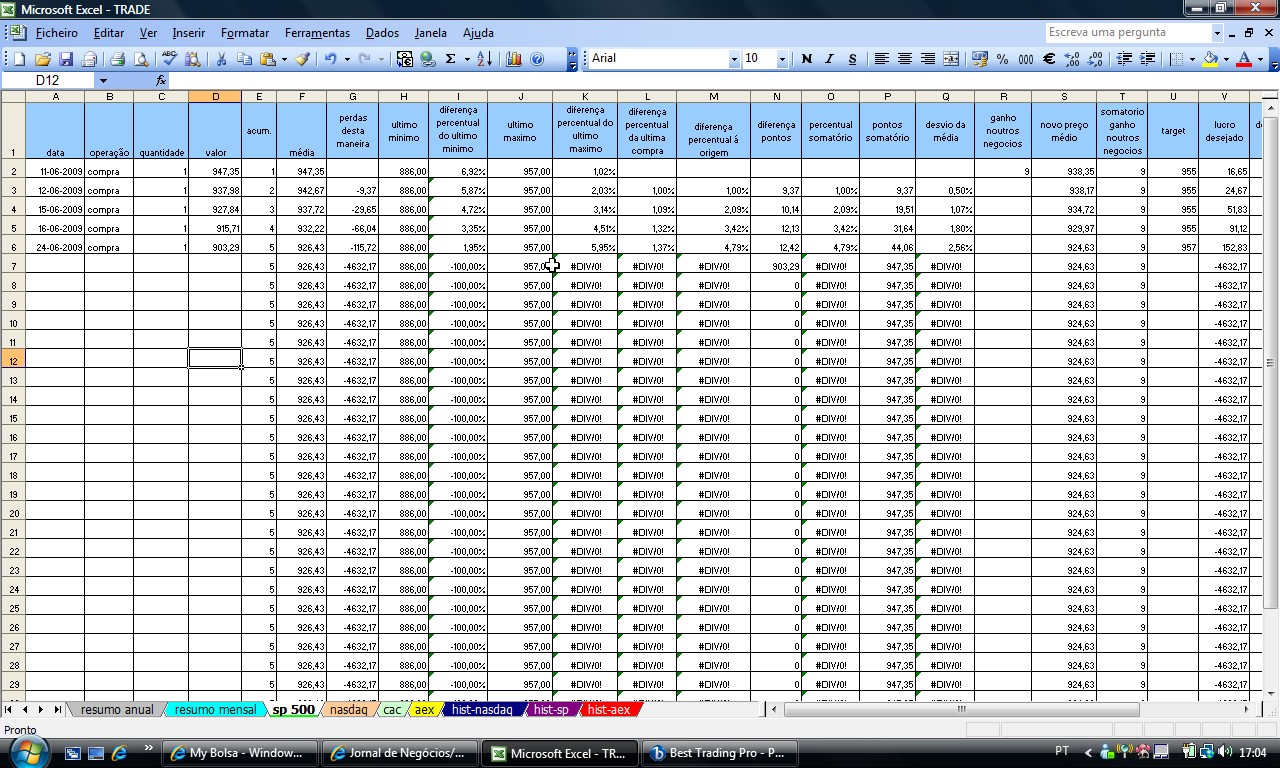Open the Paste options dropdown arrow
This screenshot has width=1280, height=768.
(284, 59)
